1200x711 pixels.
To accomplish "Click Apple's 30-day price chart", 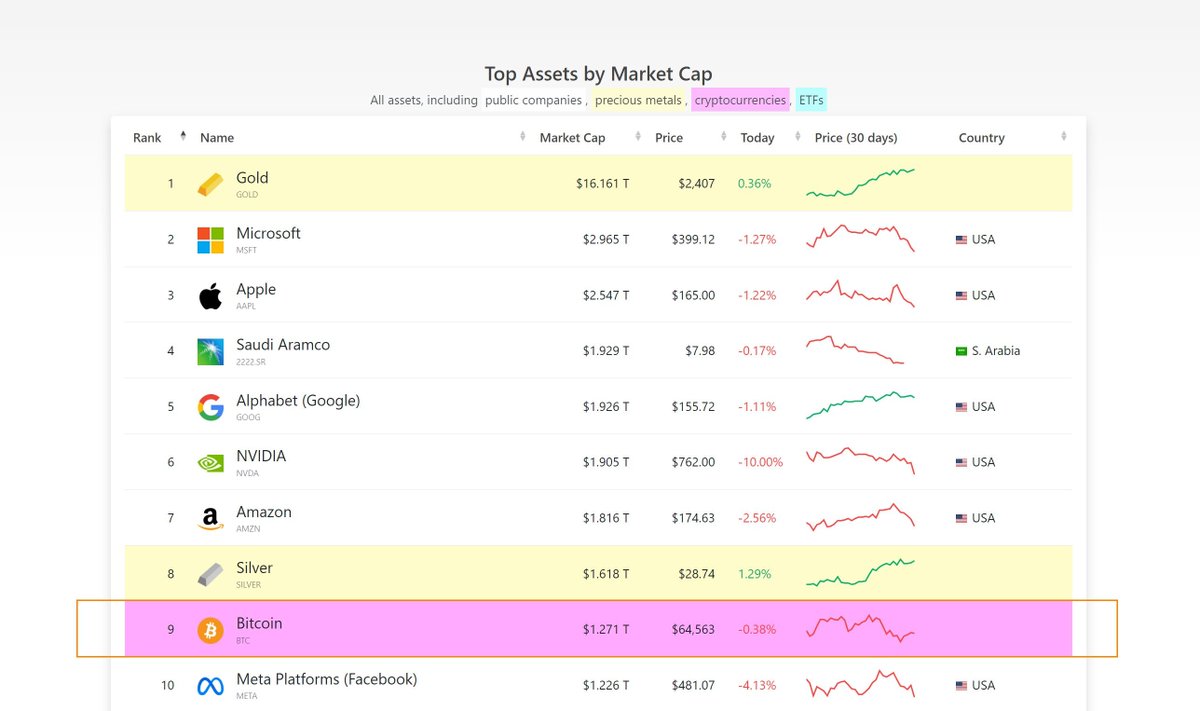I will pyautogui.click(x=860, y=294).
